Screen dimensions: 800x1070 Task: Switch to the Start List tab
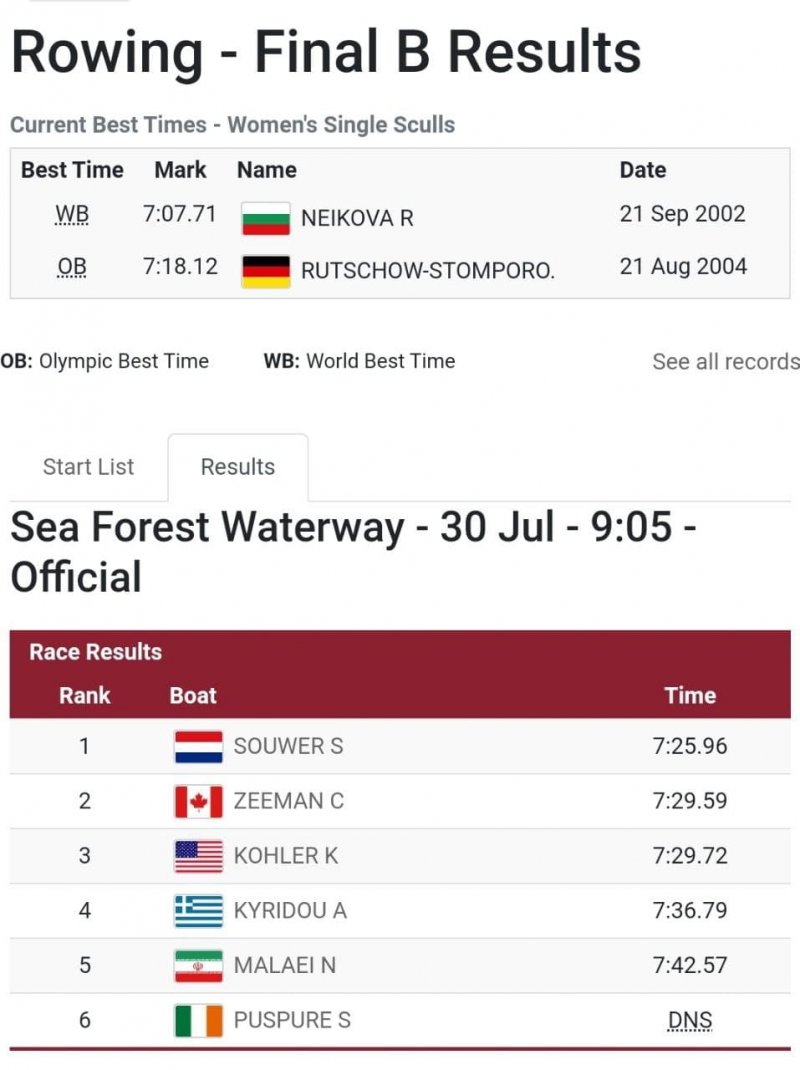coord(88,467)
